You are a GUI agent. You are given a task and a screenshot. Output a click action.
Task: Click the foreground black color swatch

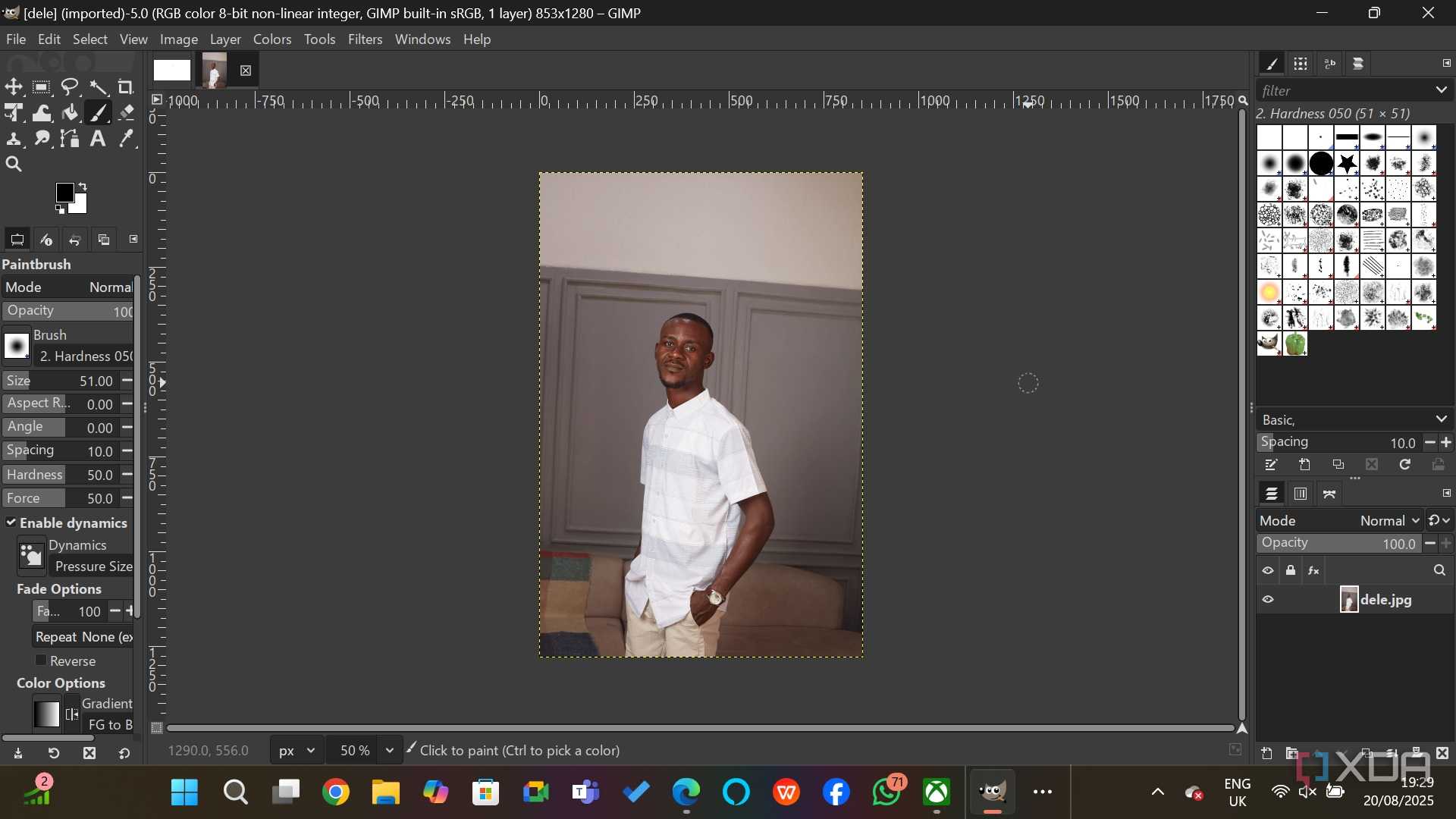65,193
